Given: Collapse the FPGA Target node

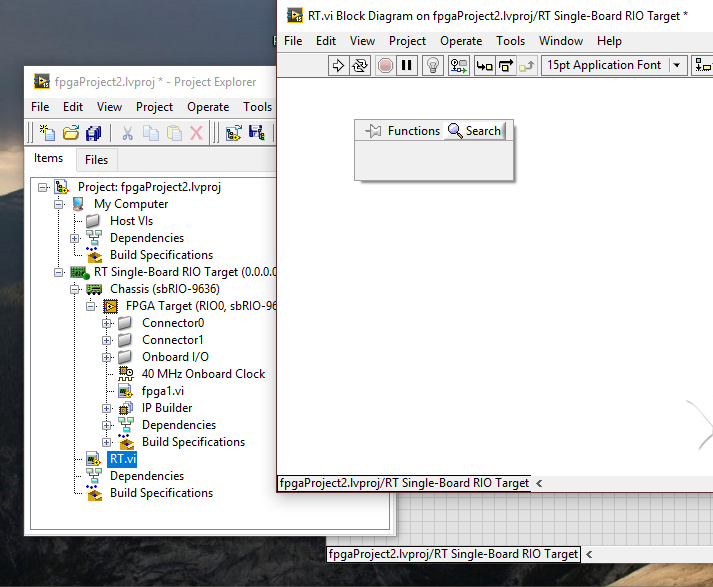Looking at the screenshot, I should (90, 306).
